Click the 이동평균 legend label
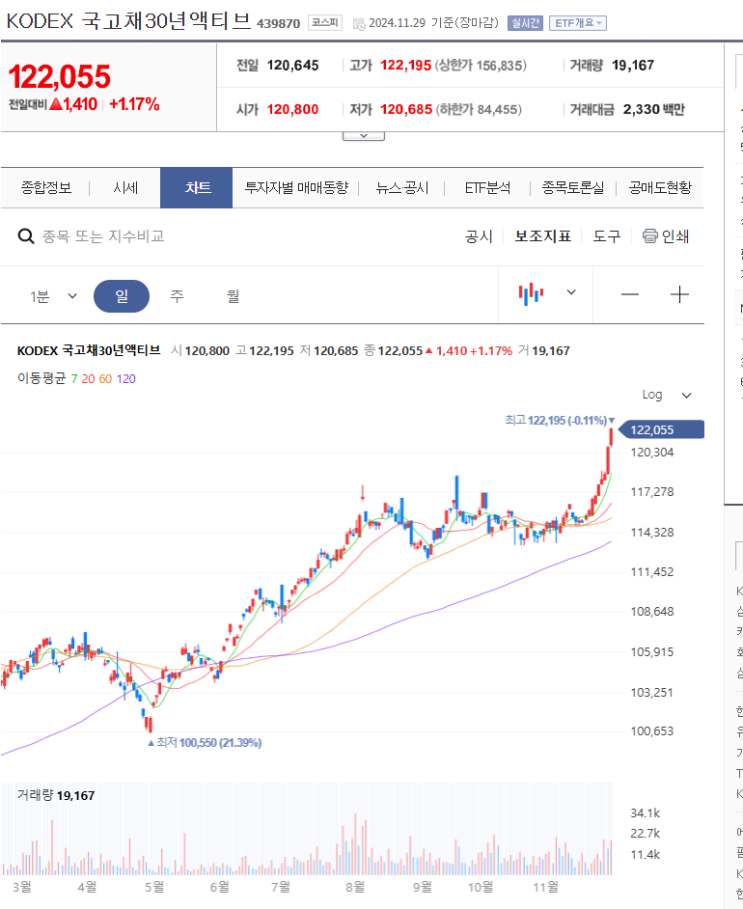This screenshot has width=743, height=909. [41, 379]
